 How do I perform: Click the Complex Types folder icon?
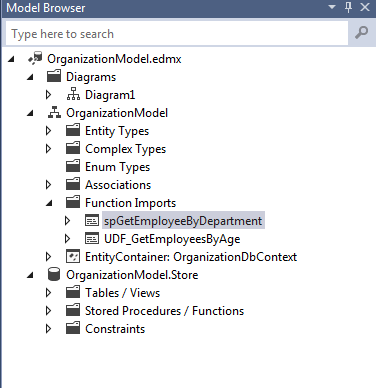73,148
